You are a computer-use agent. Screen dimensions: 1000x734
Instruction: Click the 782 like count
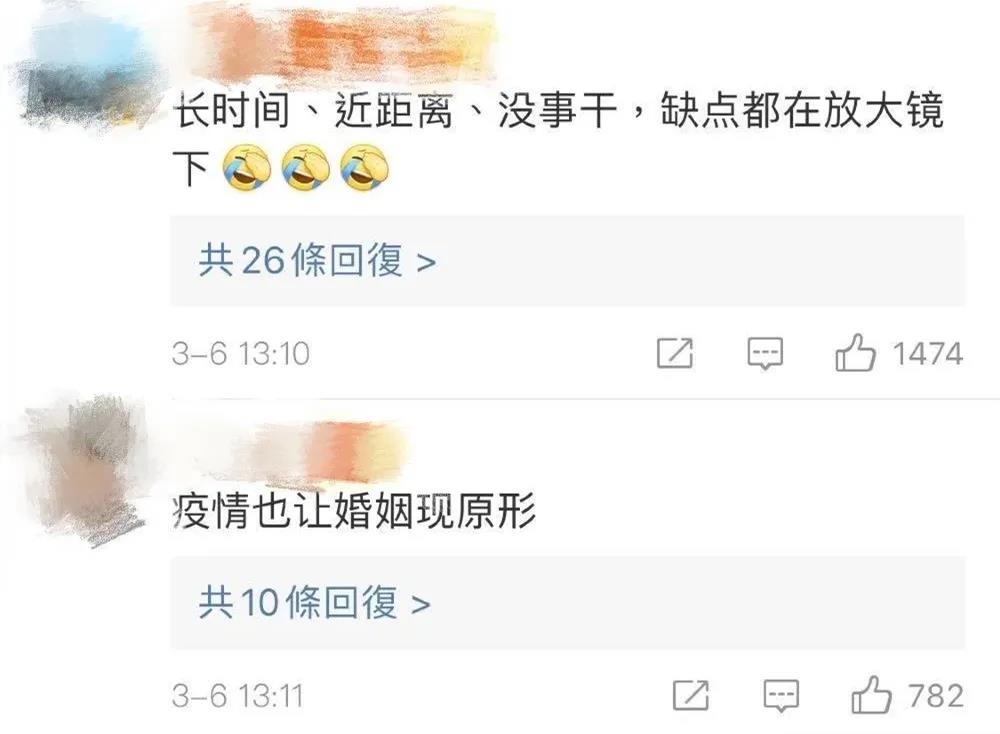click(x=936, y=696)
